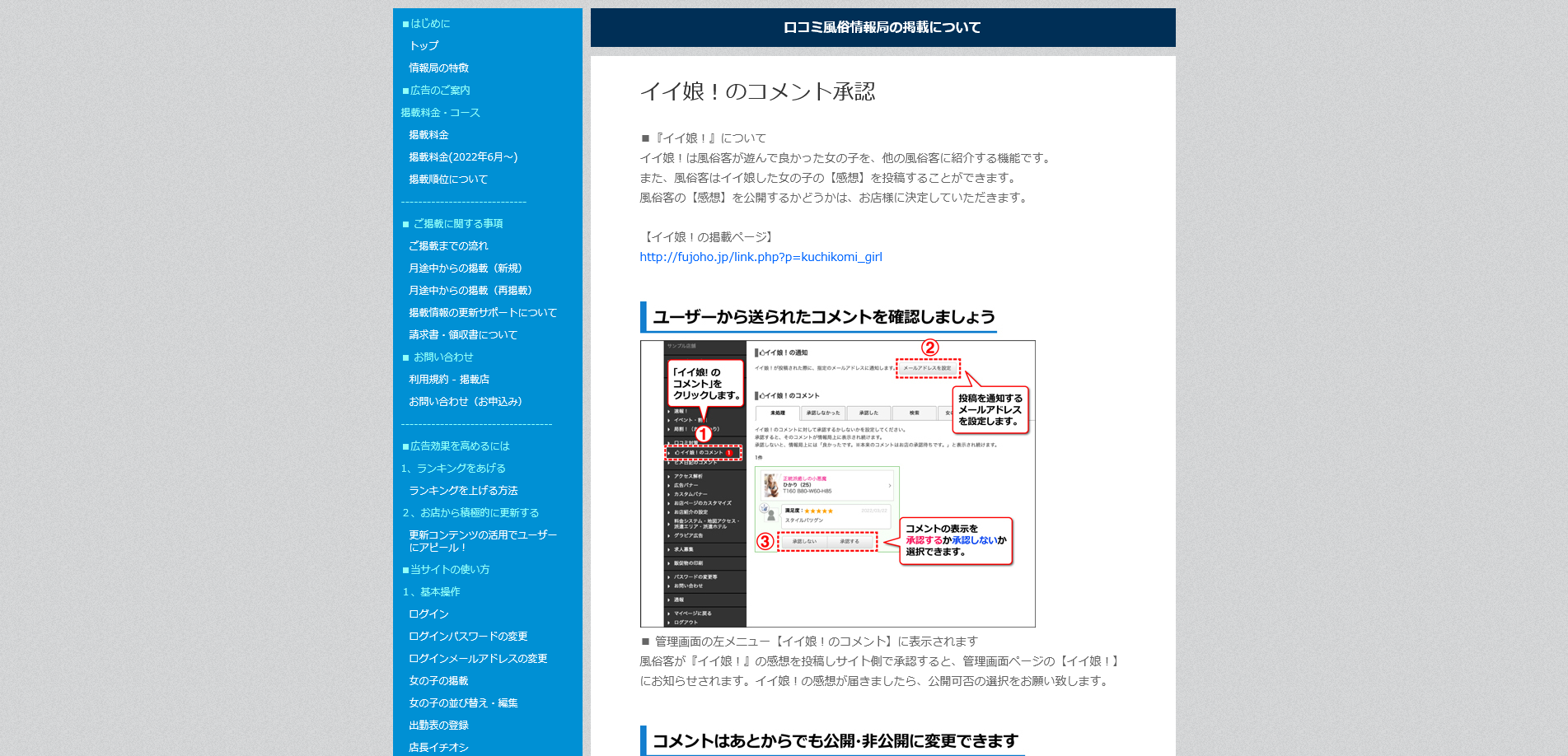Open 掲載料金(2022年6月～) link
Screen dimensions: 1568x756
pos(463,156)
